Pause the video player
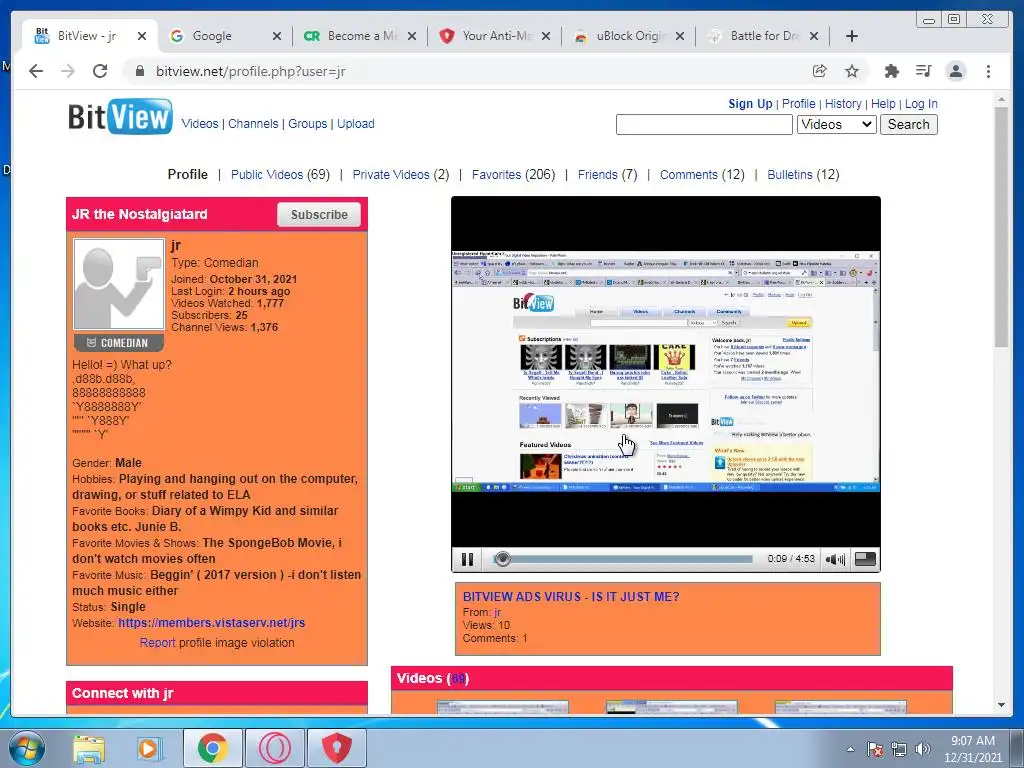 (468, 559)
